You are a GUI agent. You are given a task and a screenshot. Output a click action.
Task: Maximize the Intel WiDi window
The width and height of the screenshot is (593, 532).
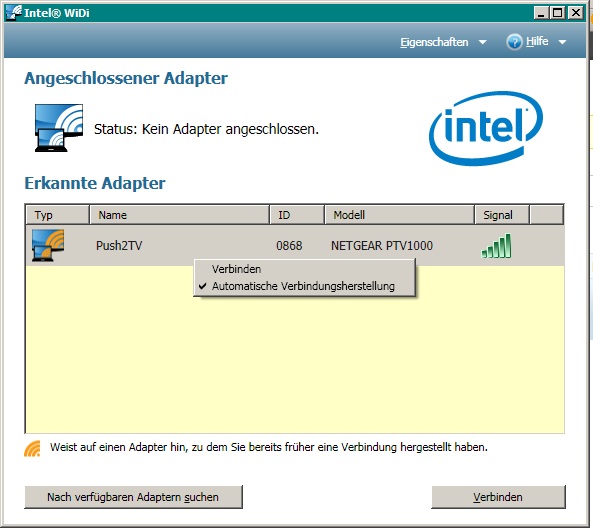pos(558,13)
